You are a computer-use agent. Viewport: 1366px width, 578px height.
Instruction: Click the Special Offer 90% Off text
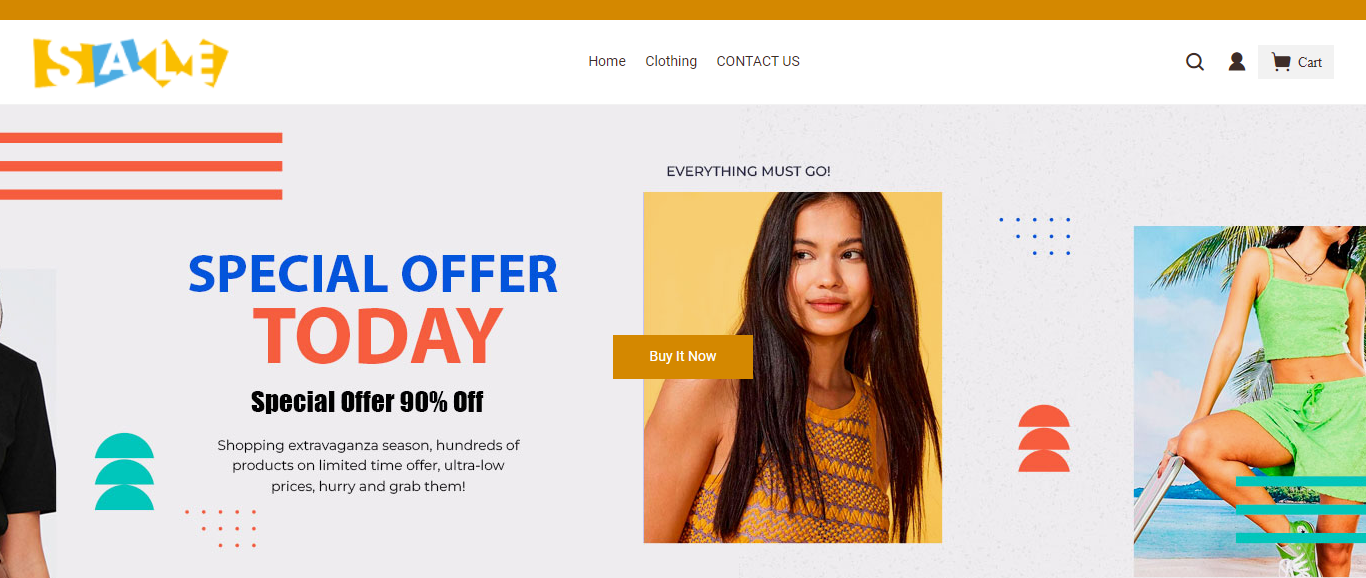coord(367,402)
